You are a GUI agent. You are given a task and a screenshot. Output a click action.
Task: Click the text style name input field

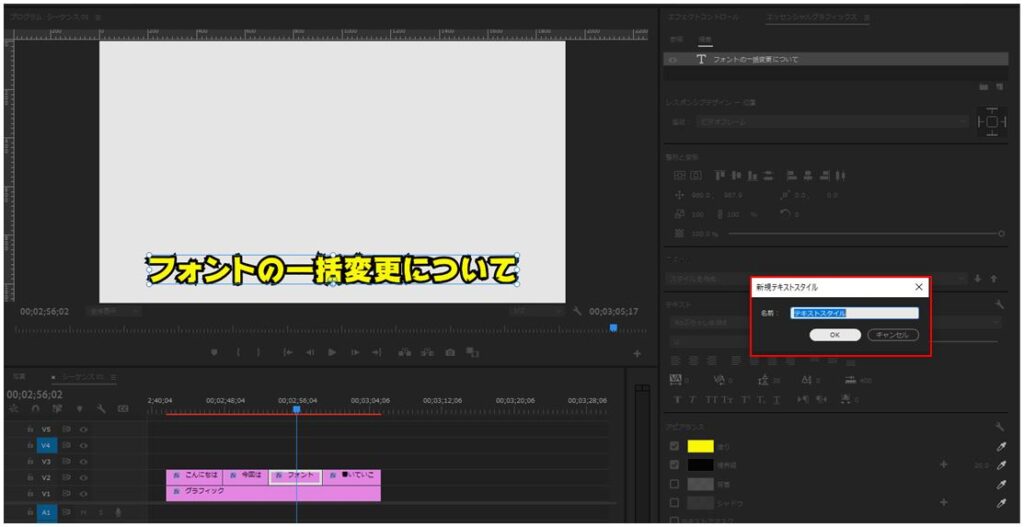[854, 313]
